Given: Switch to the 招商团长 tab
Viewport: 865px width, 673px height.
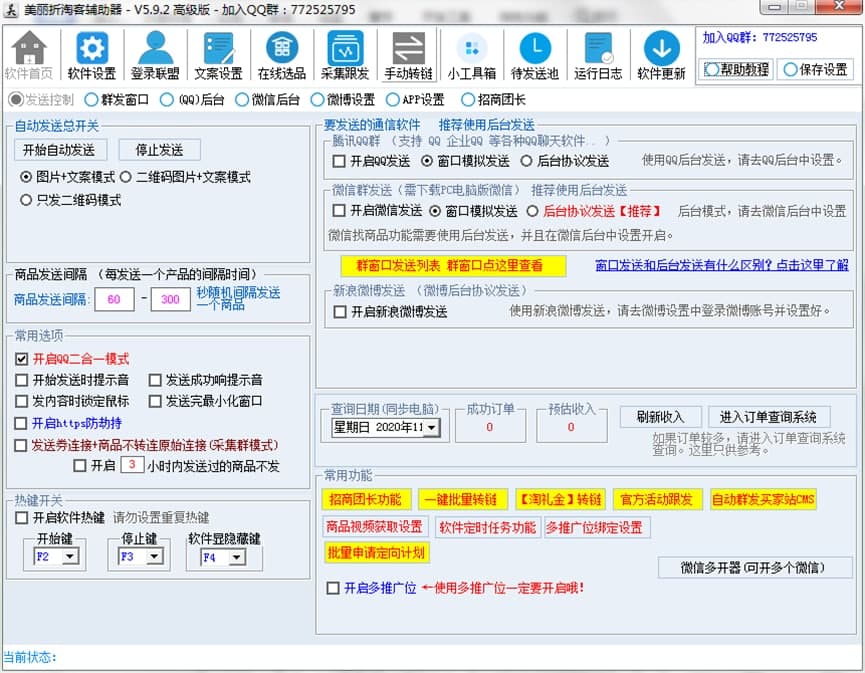Looking at the screenshot, I should pos(468,100).
